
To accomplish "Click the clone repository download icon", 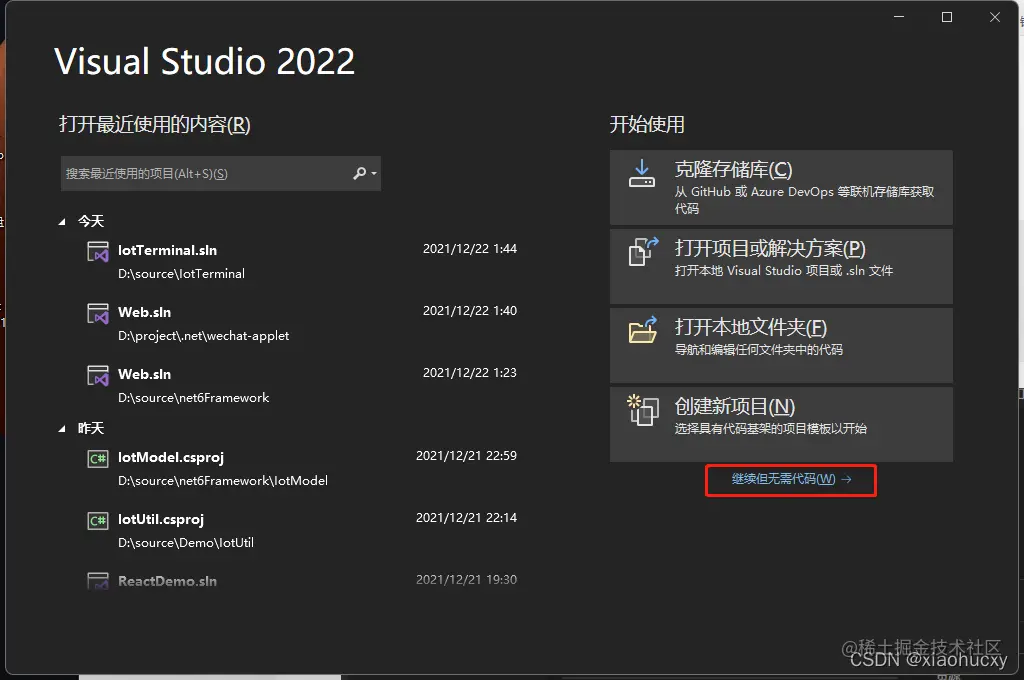I will coord(641,173).
